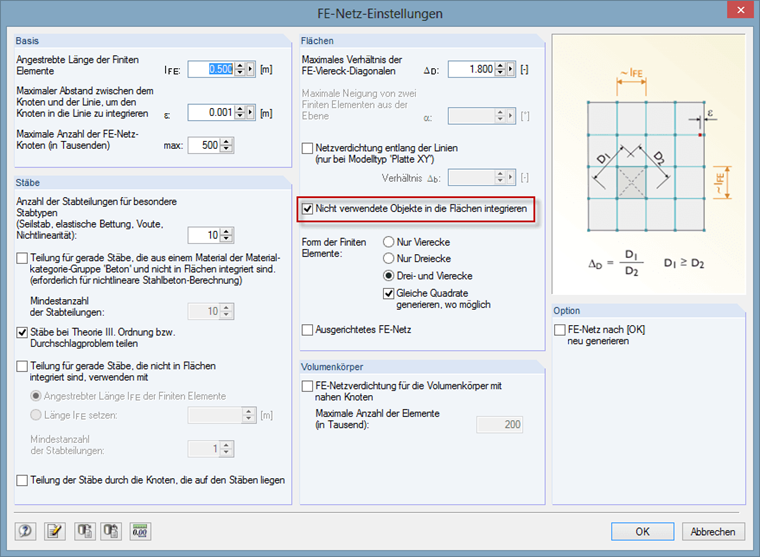This screenshot has height=557, width=760.
Task: Click the 'Volumenkörper' section header
Action: 332,367
